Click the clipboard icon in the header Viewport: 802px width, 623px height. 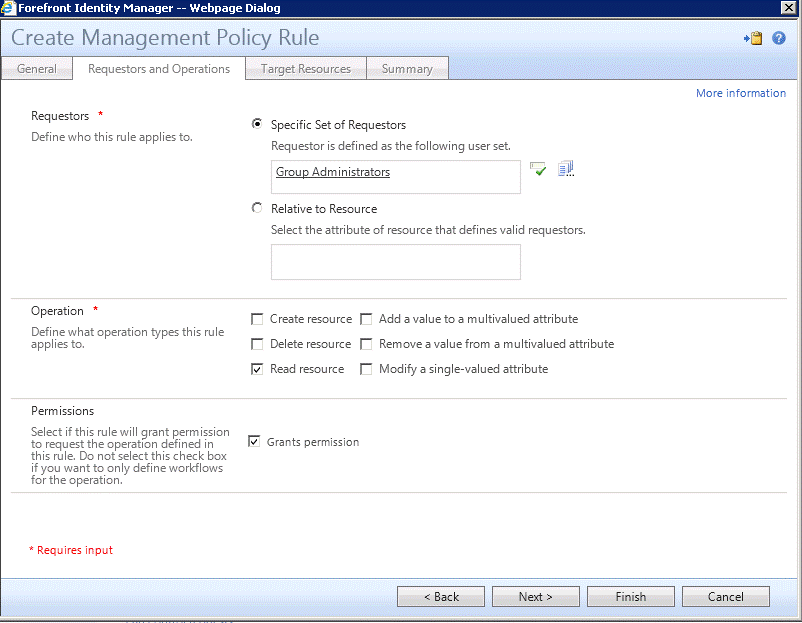point(753,38)
